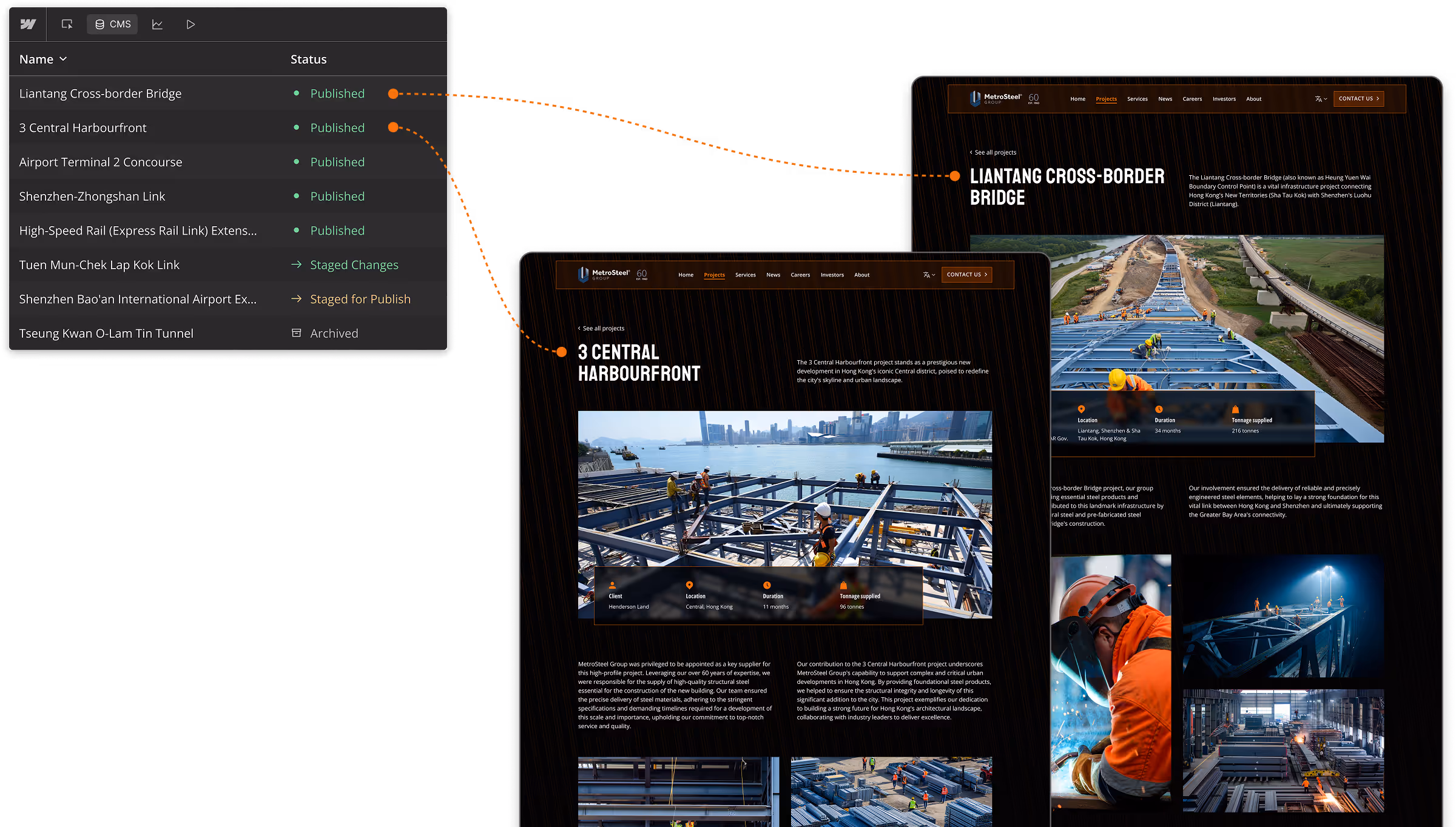Click the Duration clock icon on Liantang page
This screenshot has height=827, width=1456.
[1159, 409]
